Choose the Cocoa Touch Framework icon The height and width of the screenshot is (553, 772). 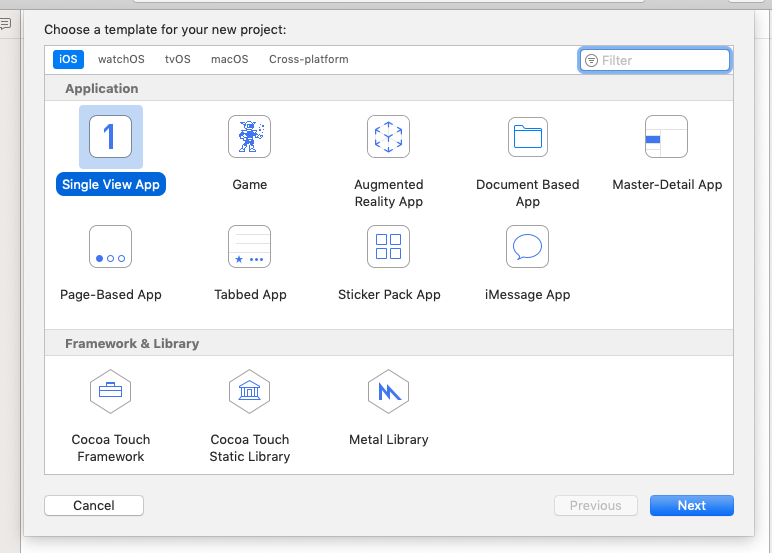110,392
